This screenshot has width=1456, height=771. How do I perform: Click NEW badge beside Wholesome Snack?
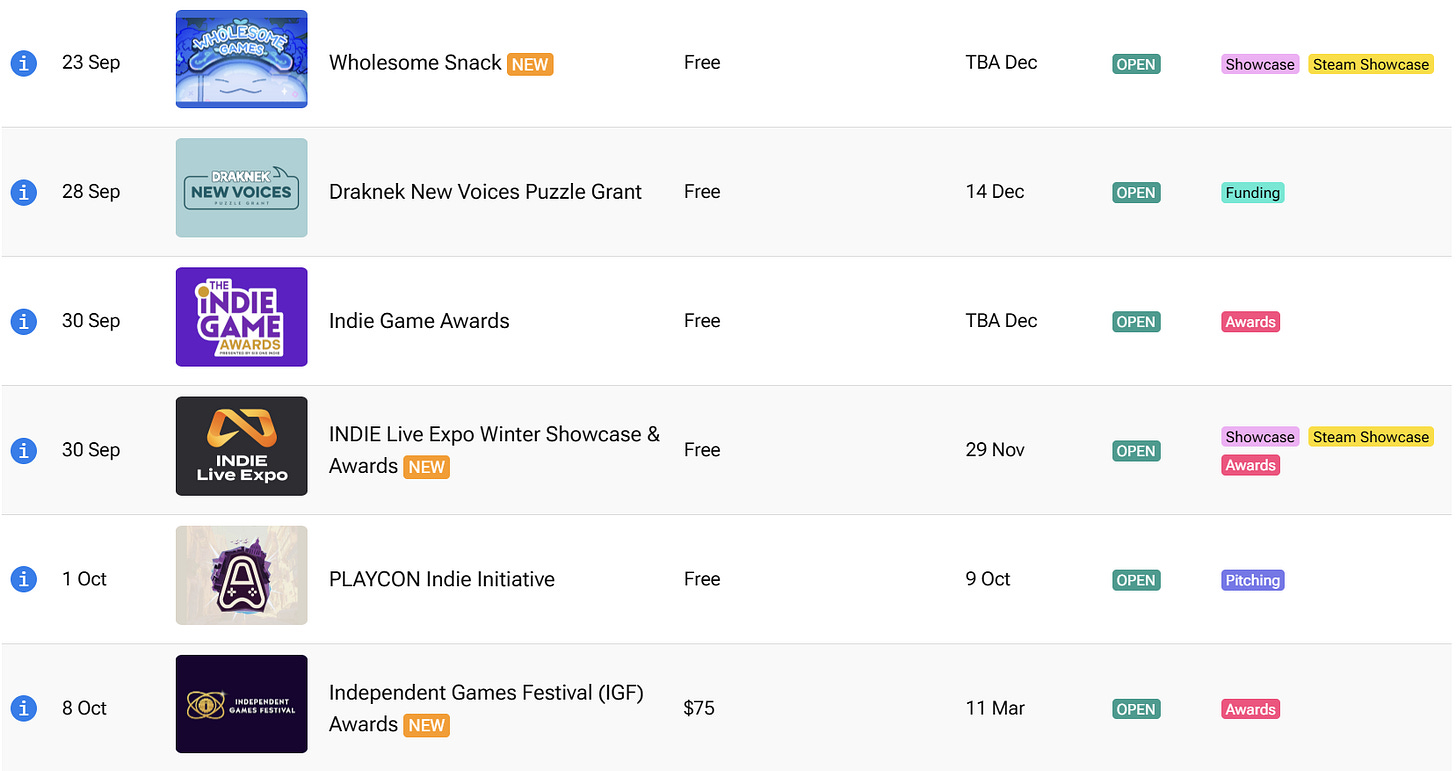(x=530, y=64)
